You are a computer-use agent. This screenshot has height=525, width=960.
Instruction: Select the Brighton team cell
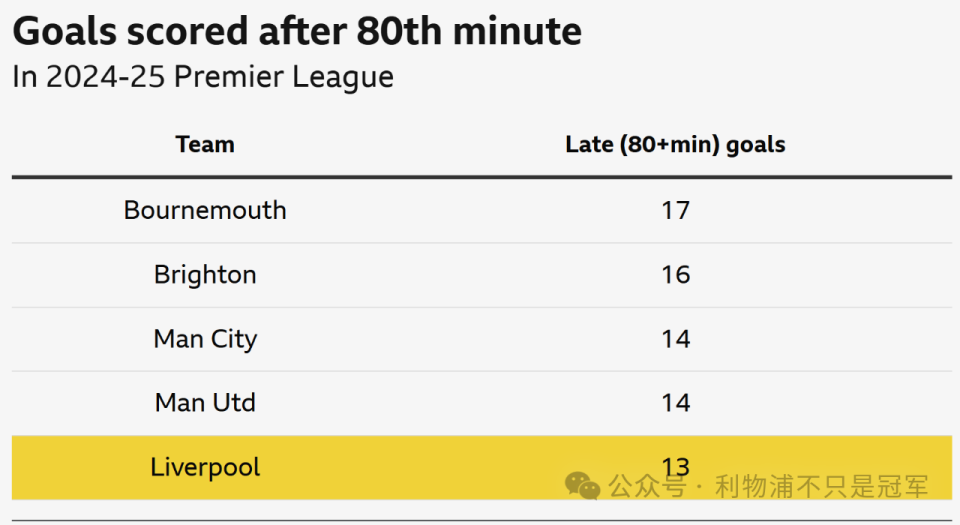click(x=205, y=275)
